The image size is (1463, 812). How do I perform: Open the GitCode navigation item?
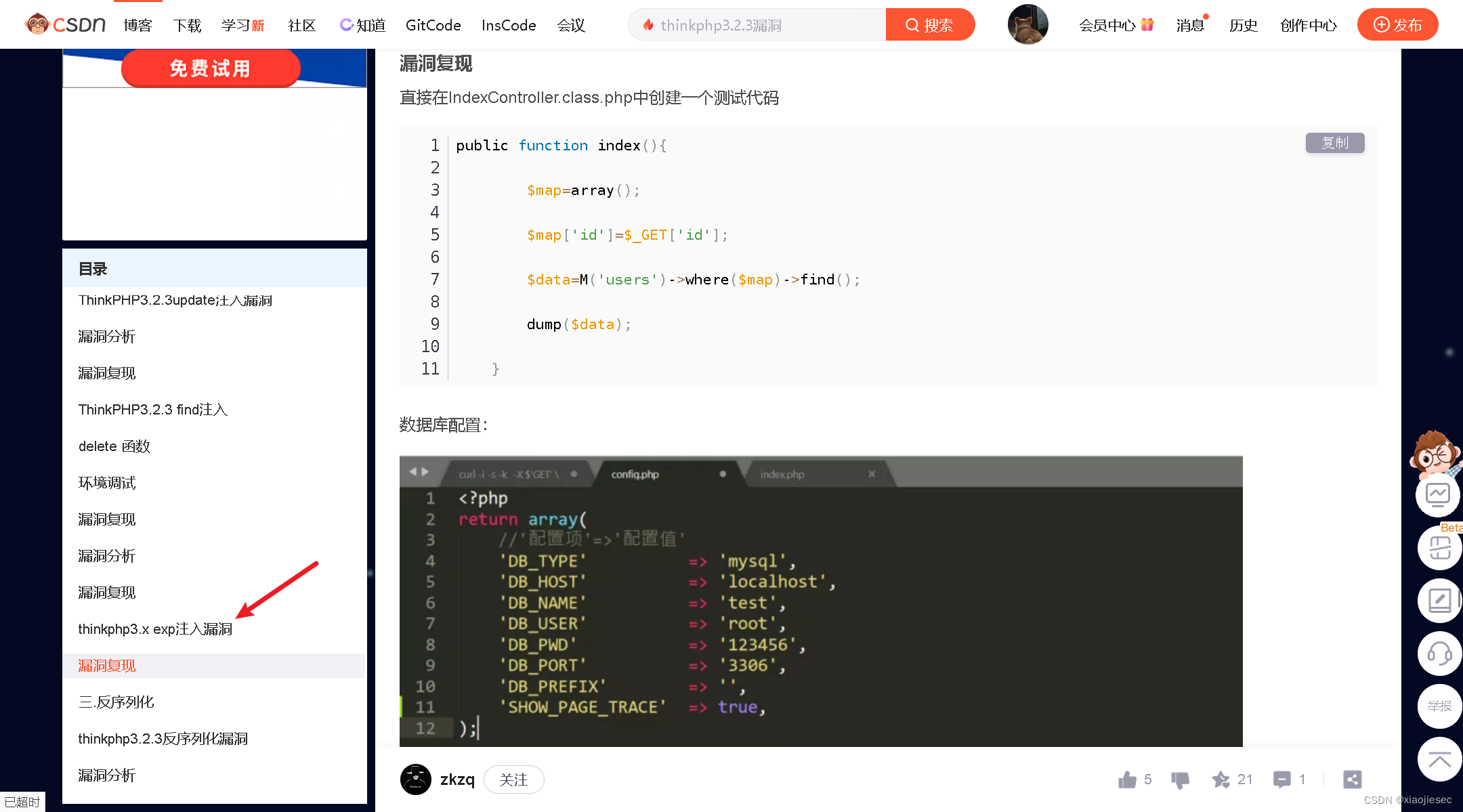click(x=433, y=25)
